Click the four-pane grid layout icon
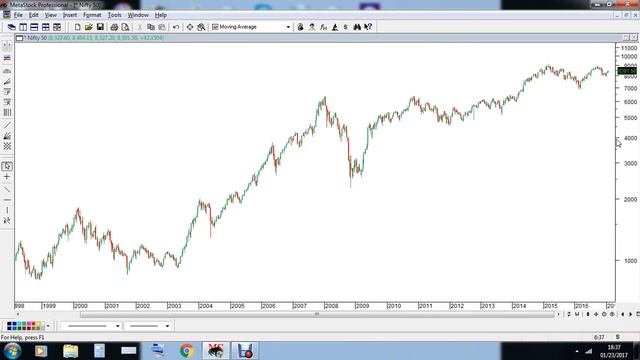The width and height of the screenshot is (640, 360). click(46, 27)
